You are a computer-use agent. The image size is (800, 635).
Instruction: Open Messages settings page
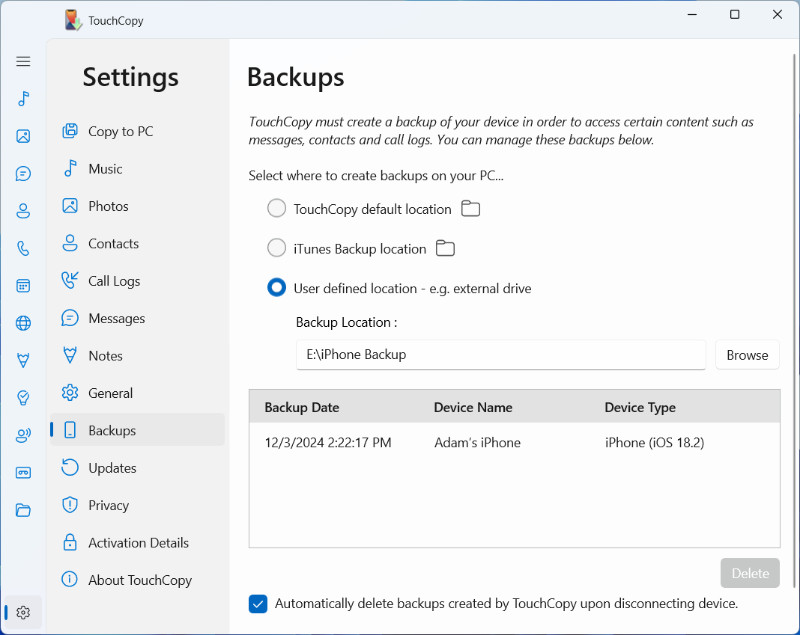[137, 318]
